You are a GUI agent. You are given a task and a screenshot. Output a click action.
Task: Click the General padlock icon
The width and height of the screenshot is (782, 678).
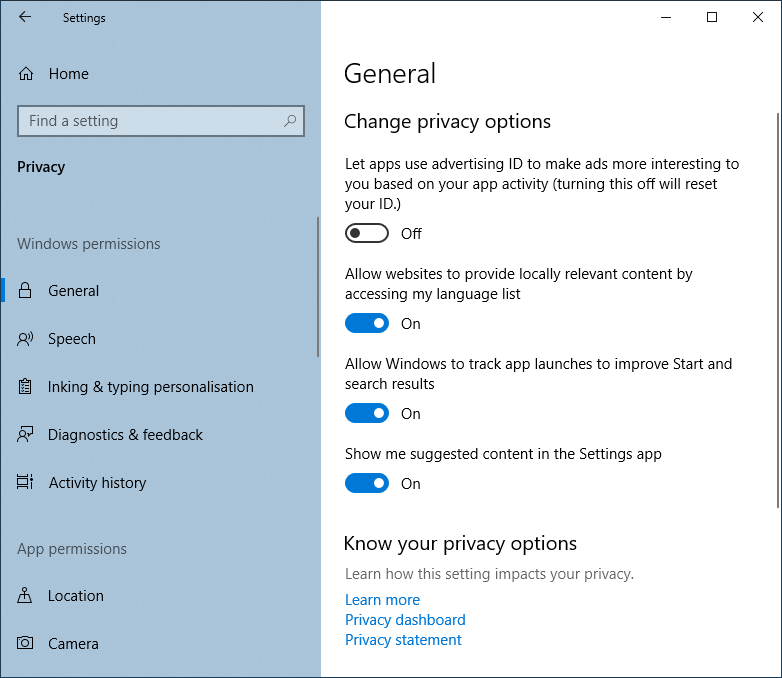[x=25, y=290]
